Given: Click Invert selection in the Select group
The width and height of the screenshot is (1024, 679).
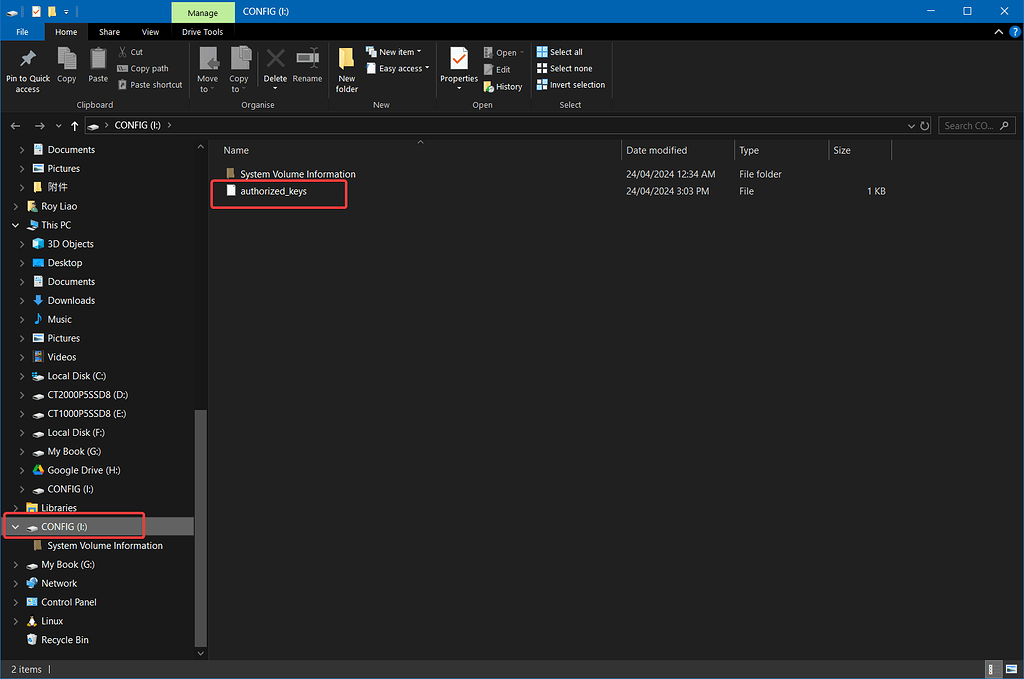Looking at the screenshot, I should pyautogui.click(x=570, y=85).
